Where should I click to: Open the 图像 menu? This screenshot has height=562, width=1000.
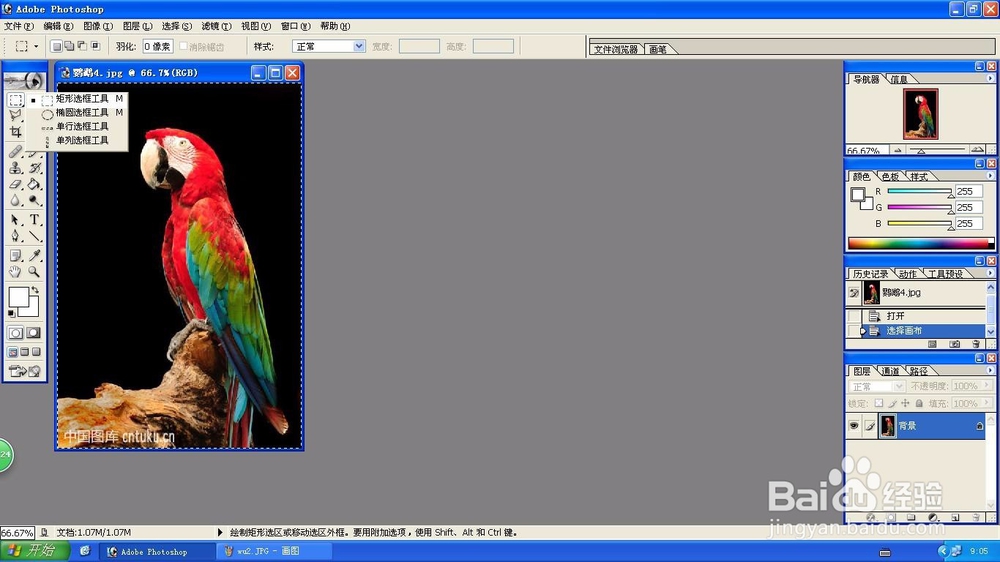tap(98, 26)
